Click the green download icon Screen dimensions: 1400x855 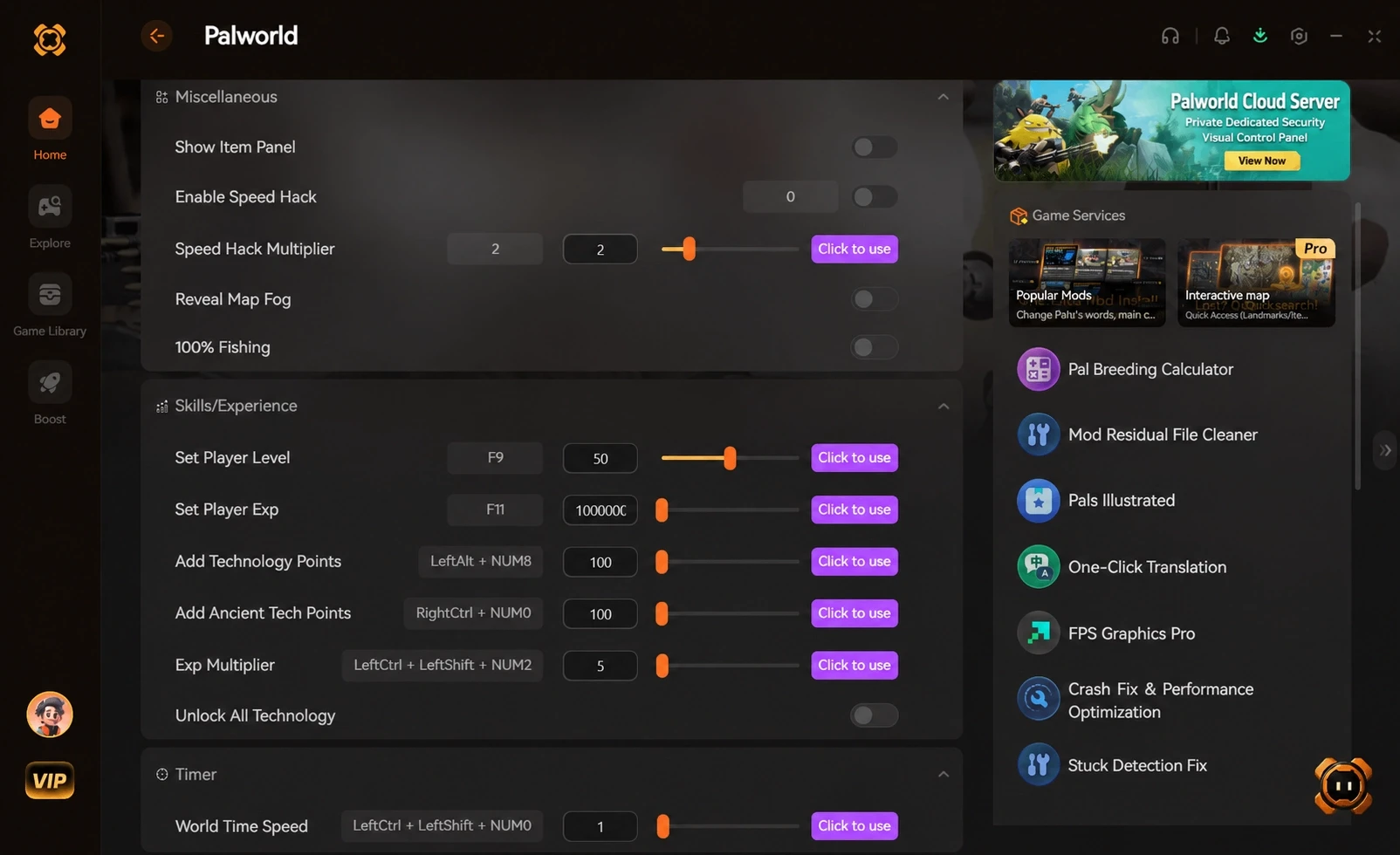tap(1260, 36)
